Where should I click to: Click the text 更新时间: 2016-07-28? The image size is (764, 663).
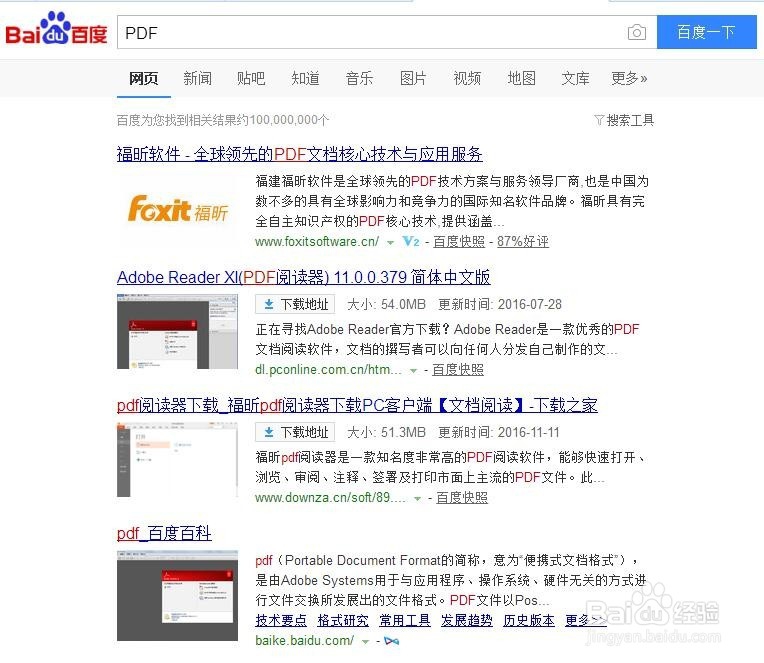[x=500, y=304]
